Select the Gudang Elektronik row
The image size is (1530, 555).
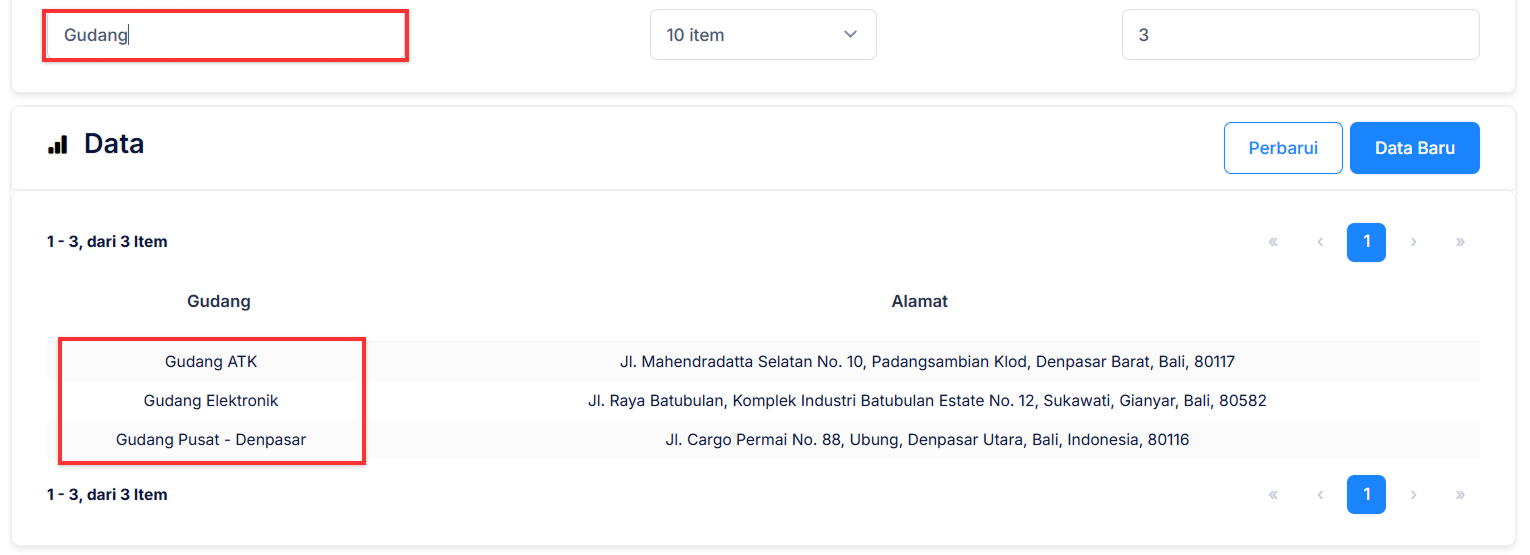click(211, 401)
